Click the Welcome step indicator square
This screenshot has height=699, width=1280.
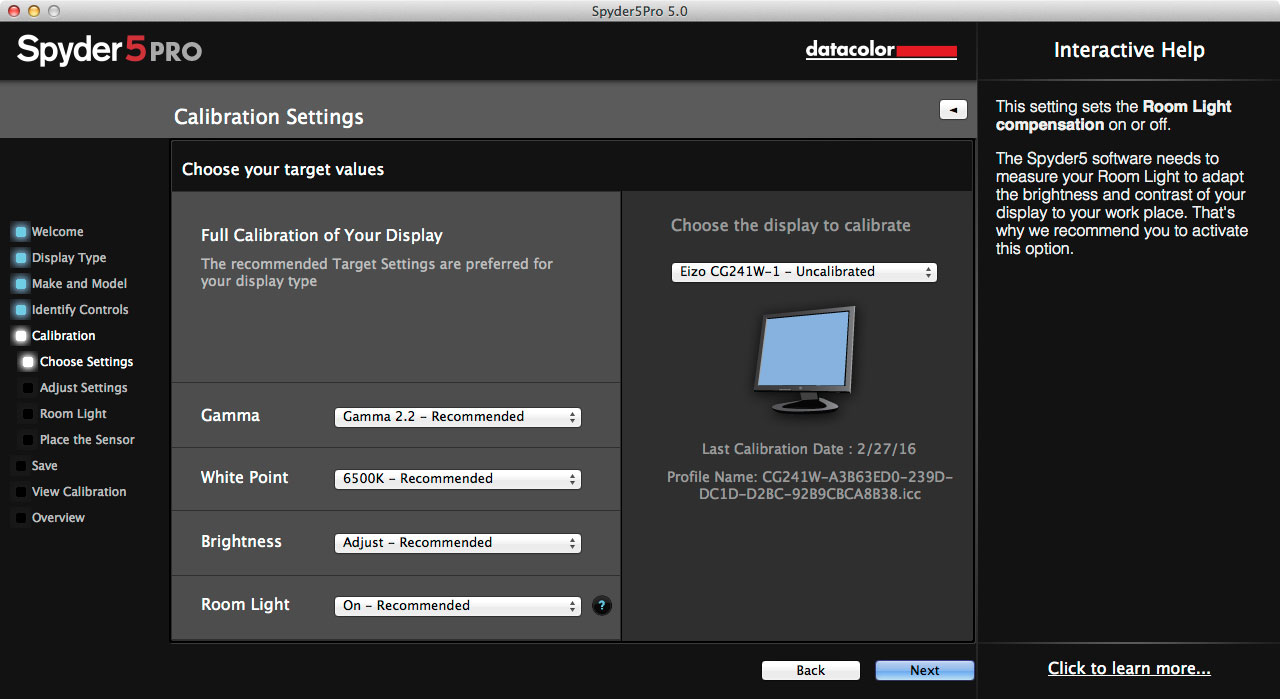[21, 232]
